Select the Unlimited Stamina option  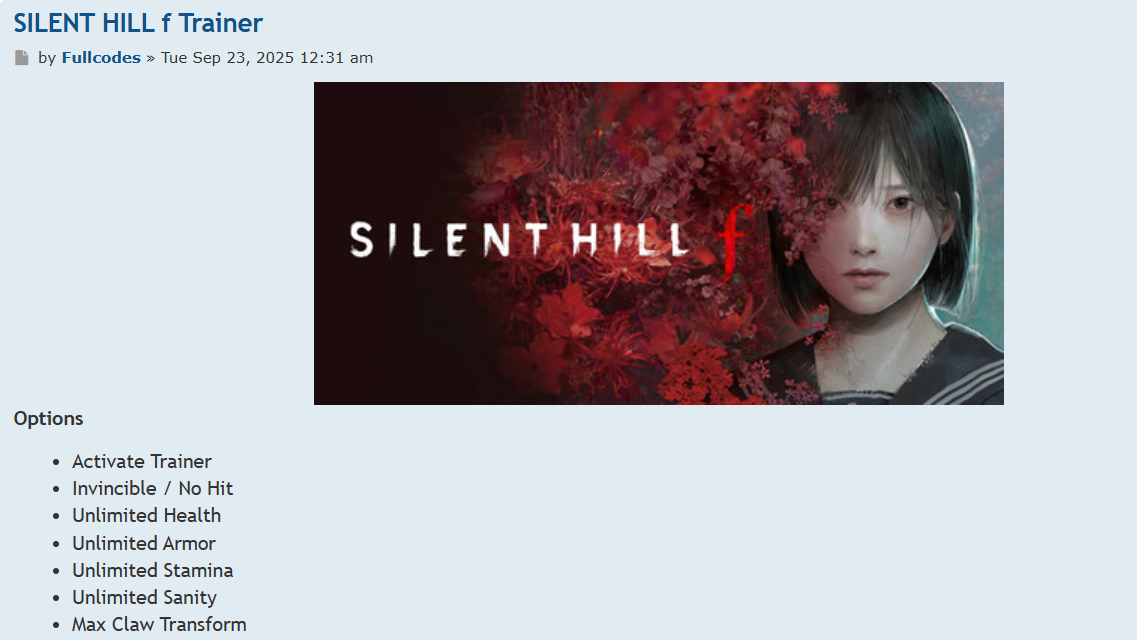[152, 570]
